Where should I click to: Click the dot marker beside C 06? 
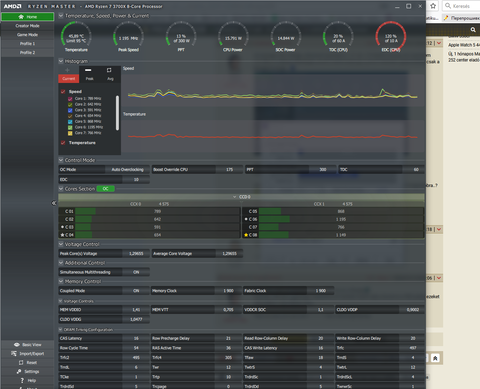[x=246, y=219]
